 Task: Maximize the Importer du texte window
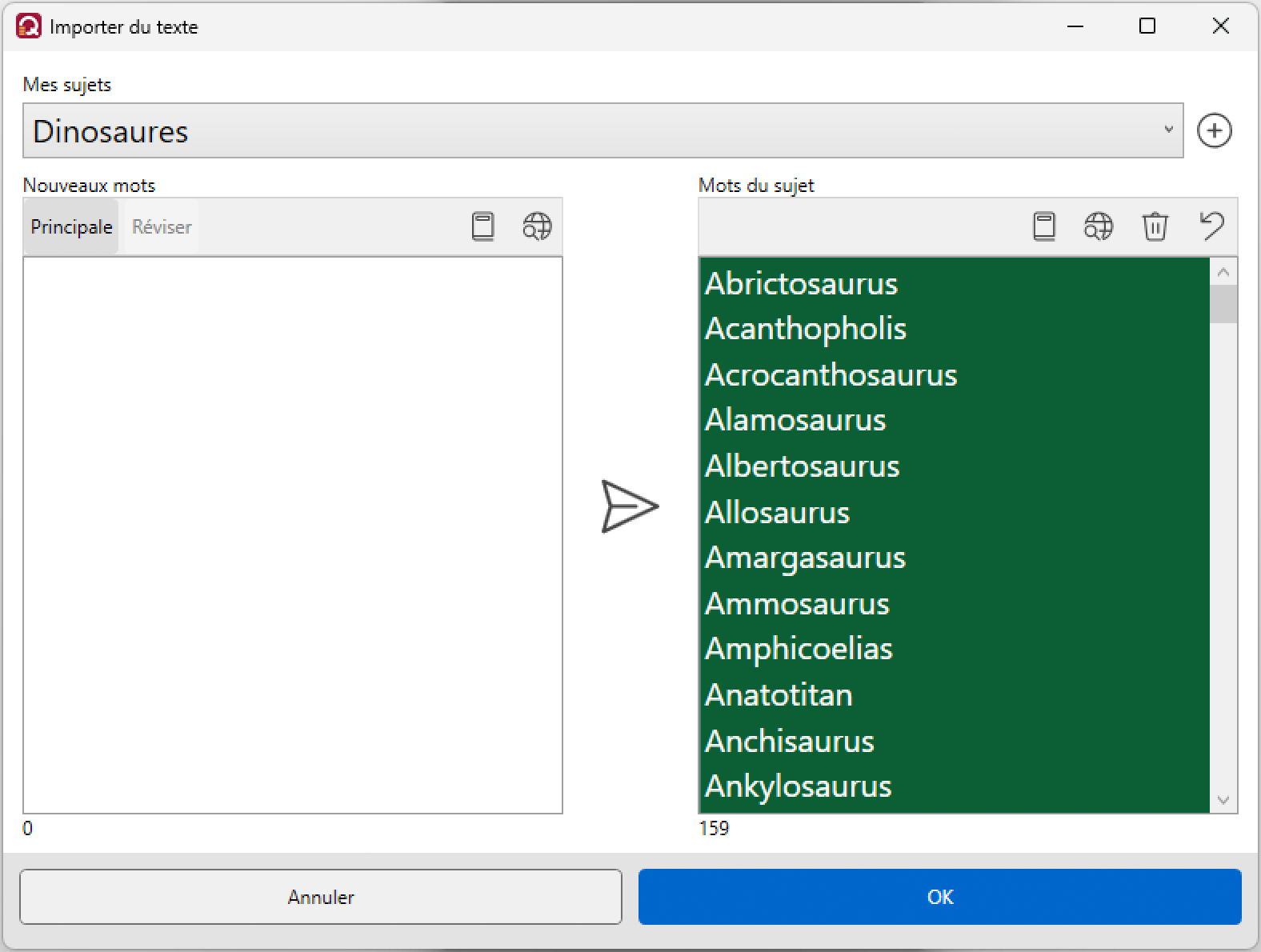[1147, 26]
